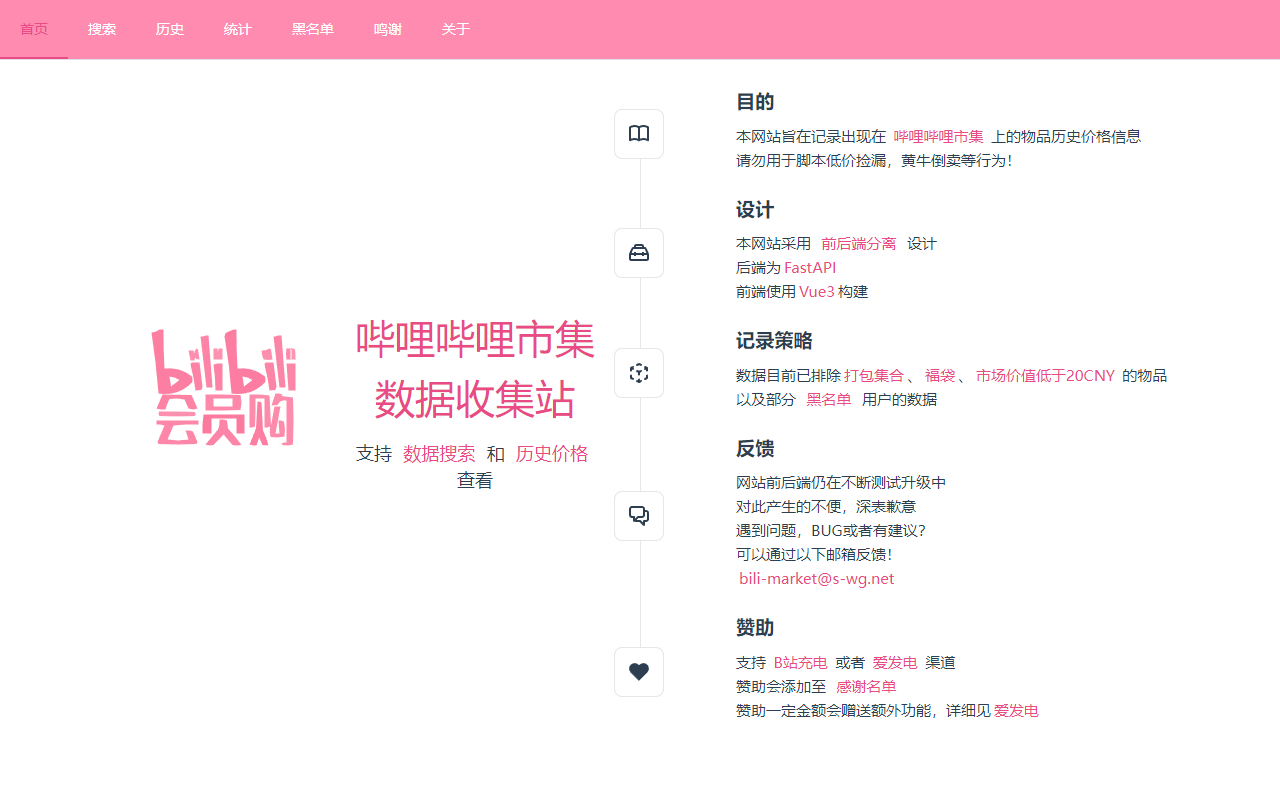Click the text 网站前后端仍在不断测试升级中
Screen dimensions: 1280x800
[841, 483]
